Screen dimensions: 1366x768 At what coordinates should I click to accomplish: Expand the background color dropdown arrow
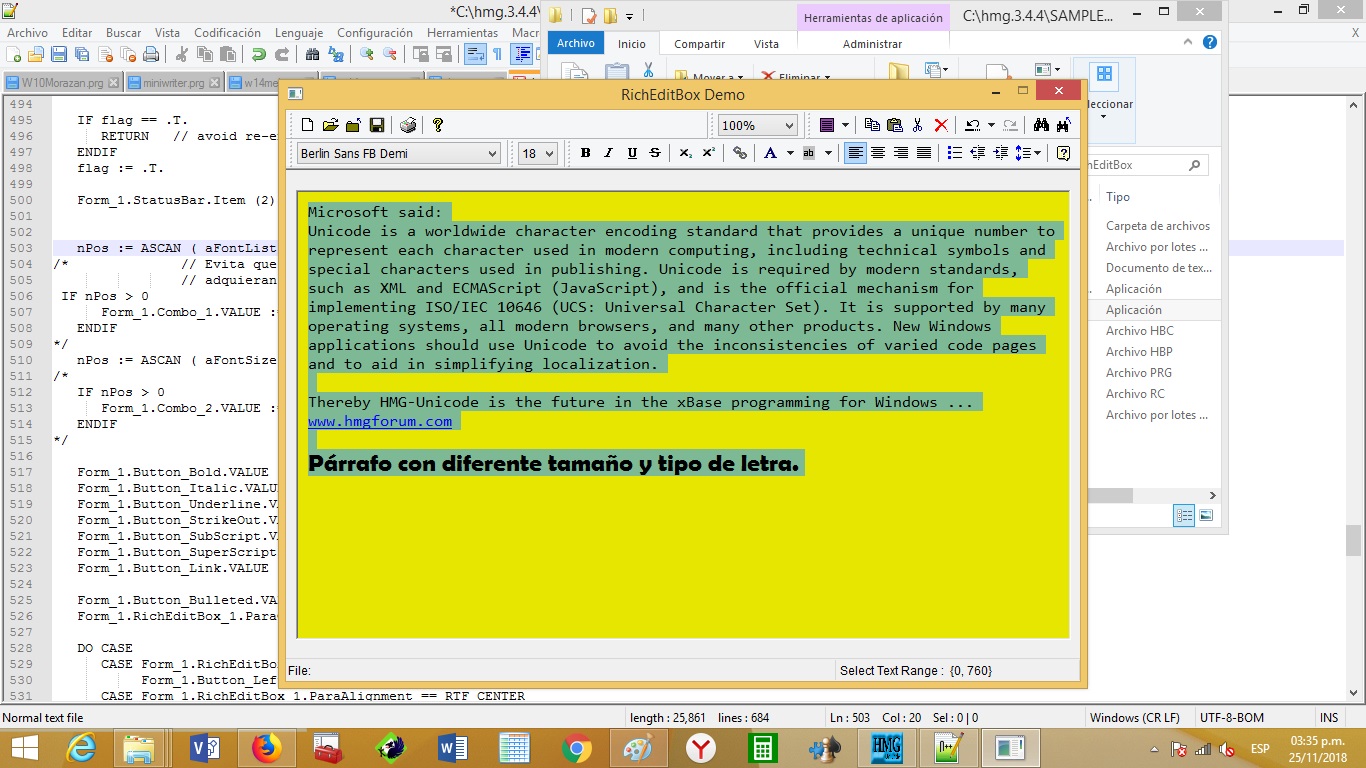coord(845,125)
